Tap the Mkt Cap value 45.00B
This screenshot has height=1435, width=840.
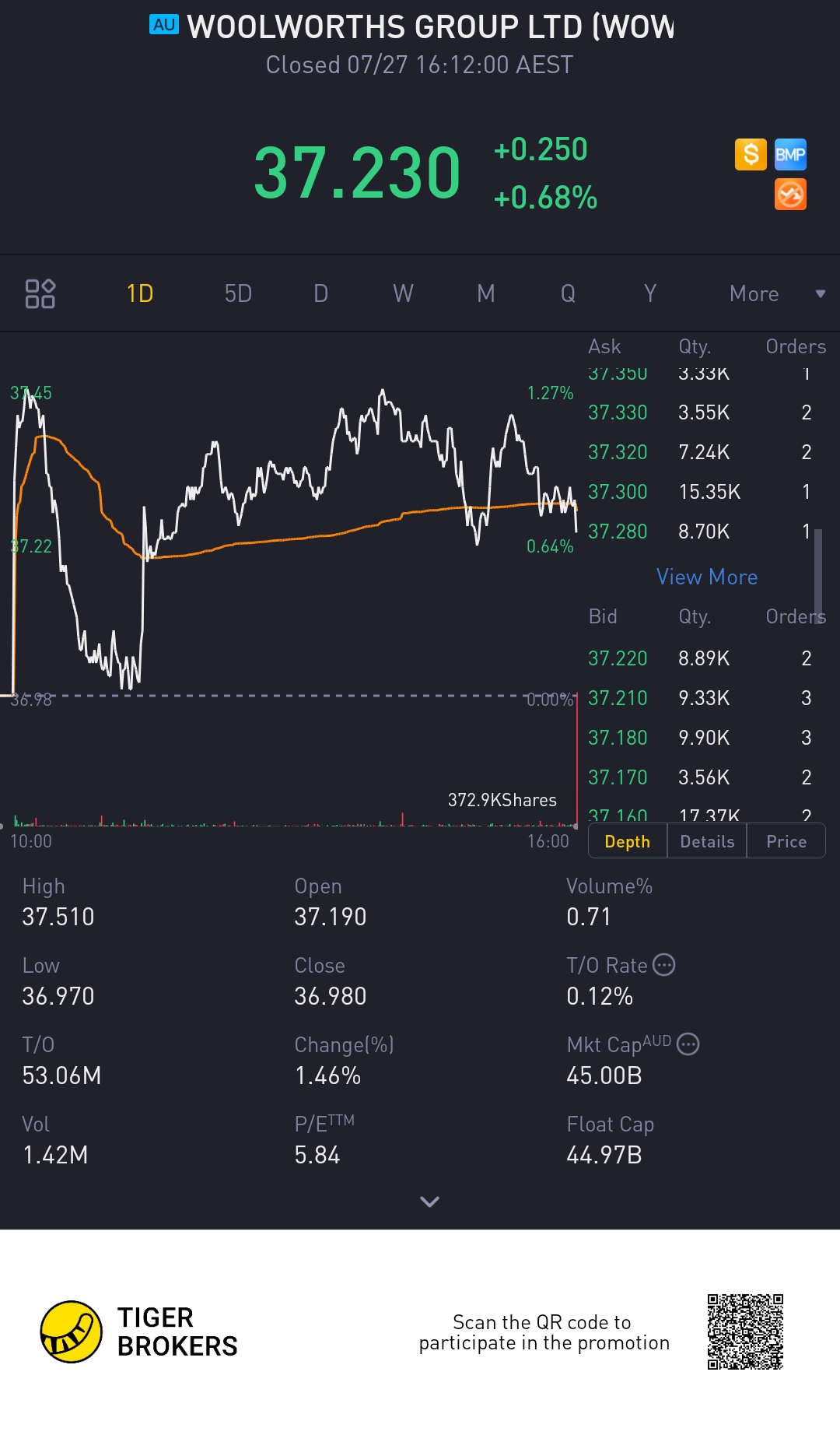coord(604,1075)
